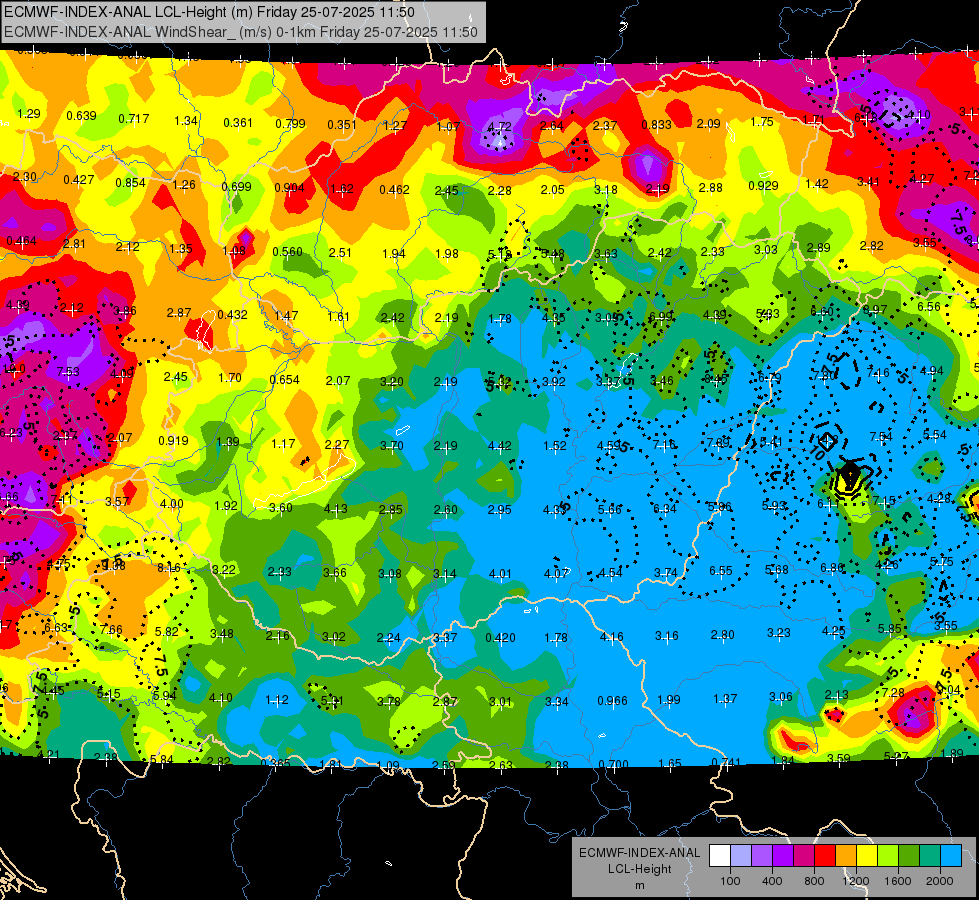Click the LCL-Height title line at top
The image size is (979, 900).
click(x=209, y=12)
